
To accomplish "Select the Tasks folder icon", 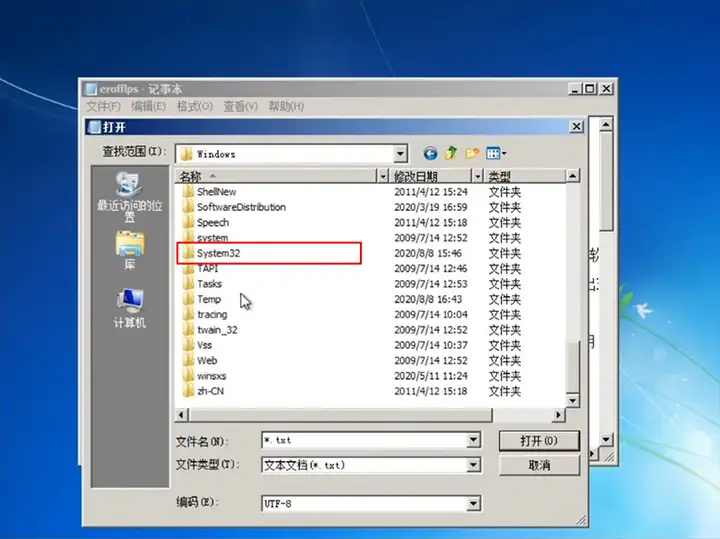I will [188, 283].
